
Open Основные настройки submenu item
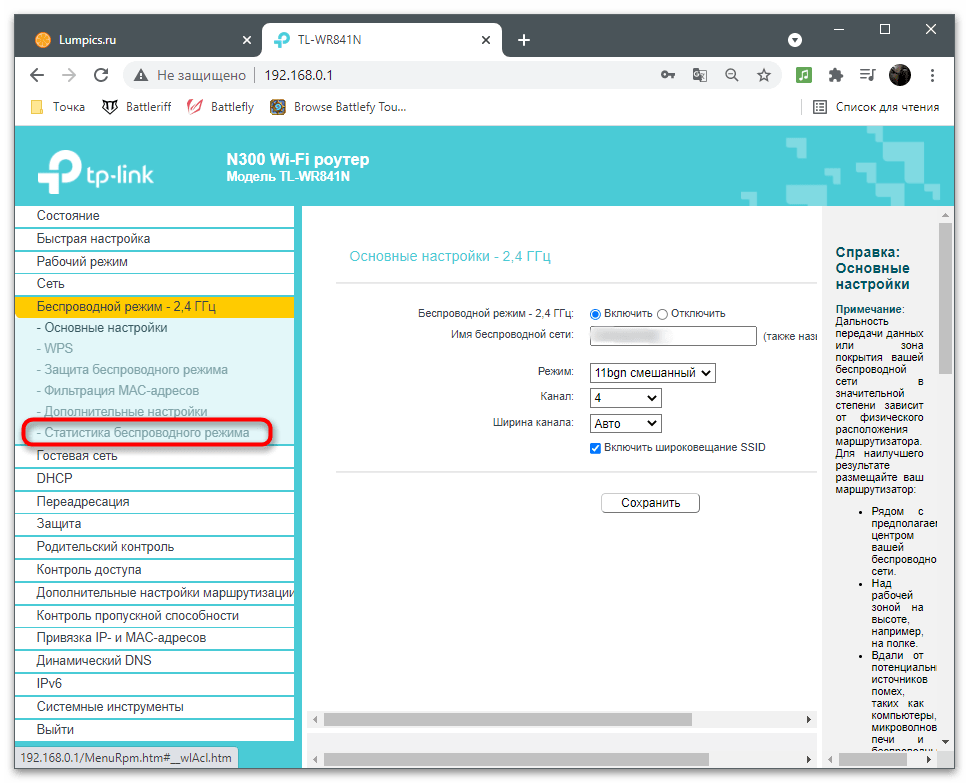click(x=102, y=328)
